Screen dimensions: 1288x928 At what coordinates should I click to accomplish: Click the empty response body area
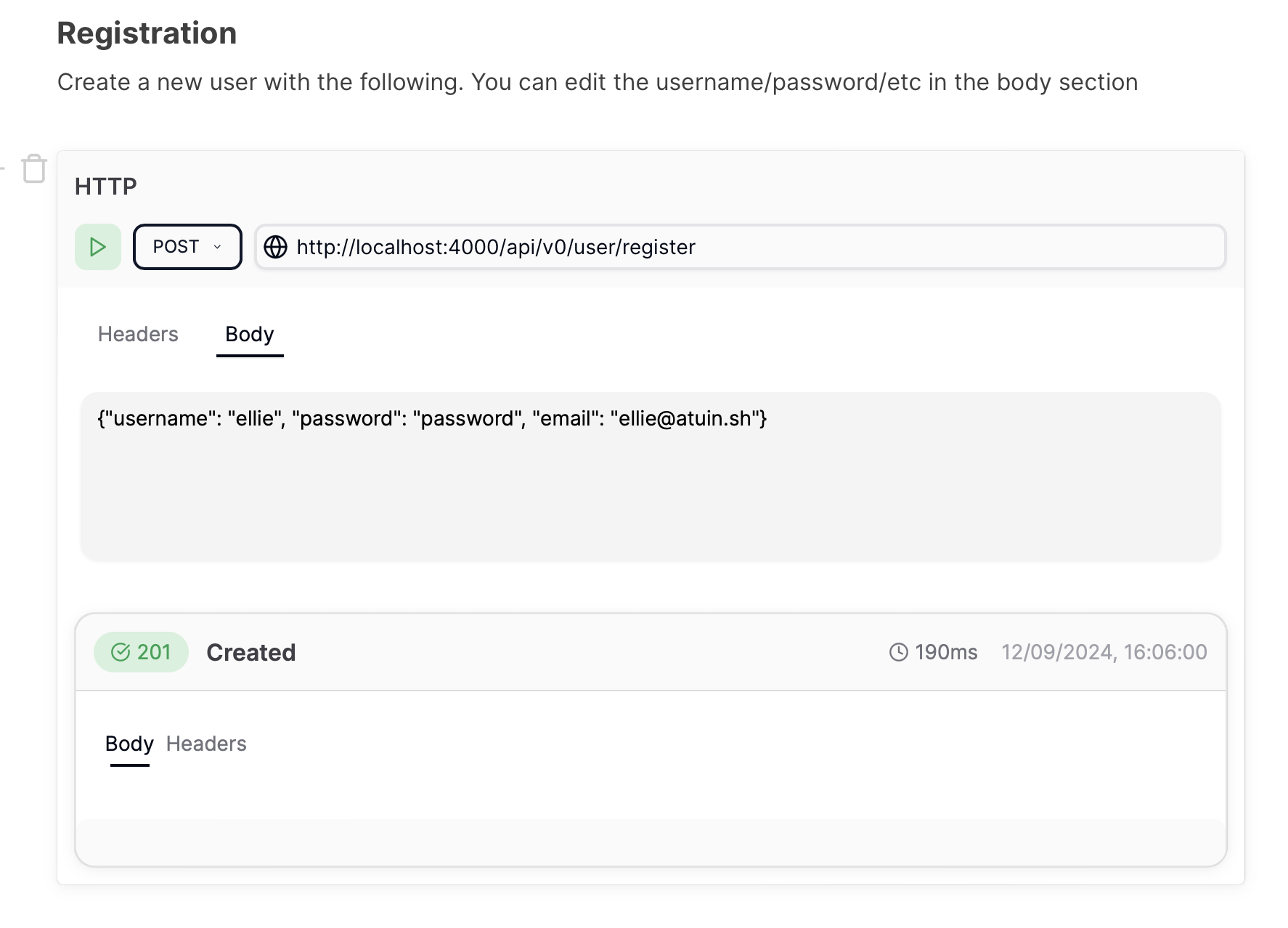click(x=650, y=841)
